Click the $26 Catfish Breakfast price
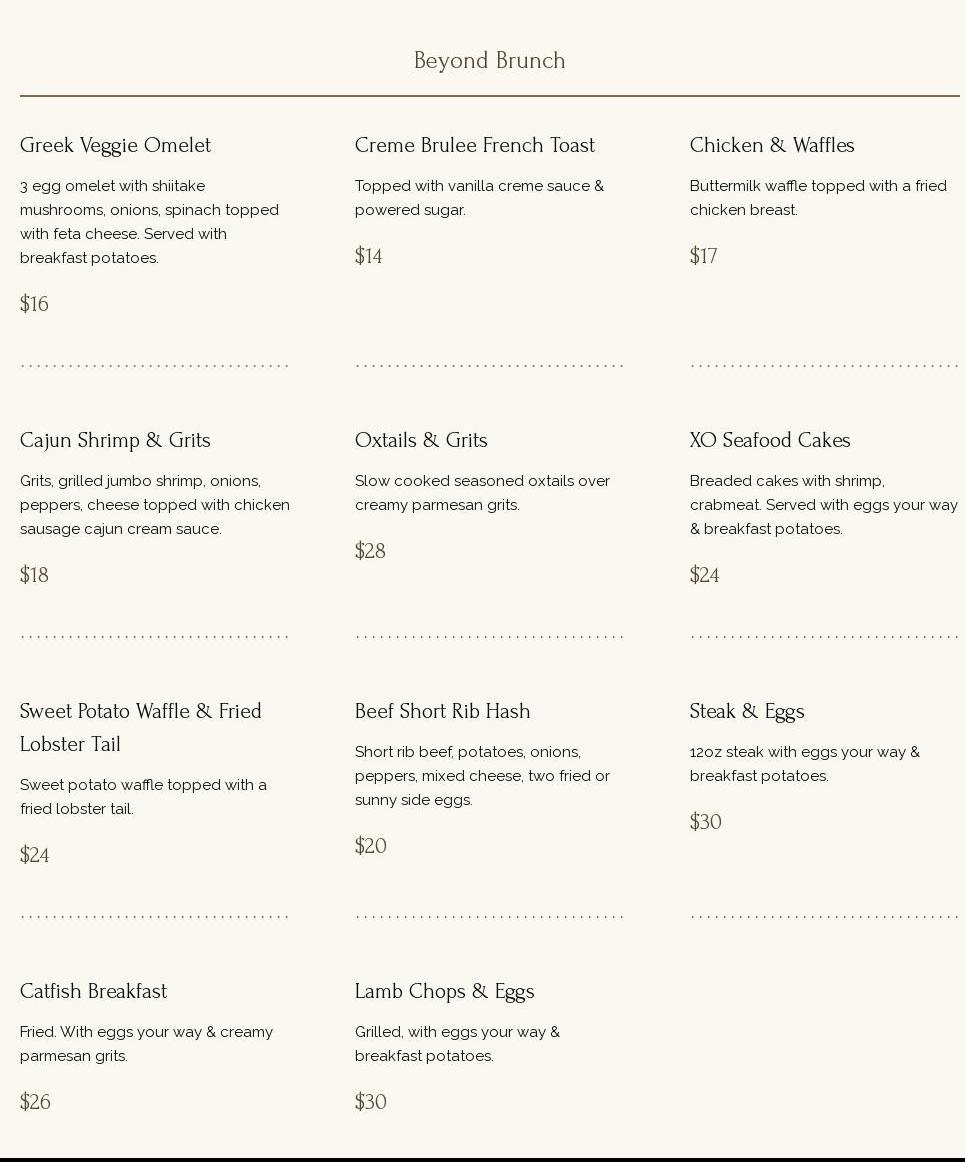 35,1102
